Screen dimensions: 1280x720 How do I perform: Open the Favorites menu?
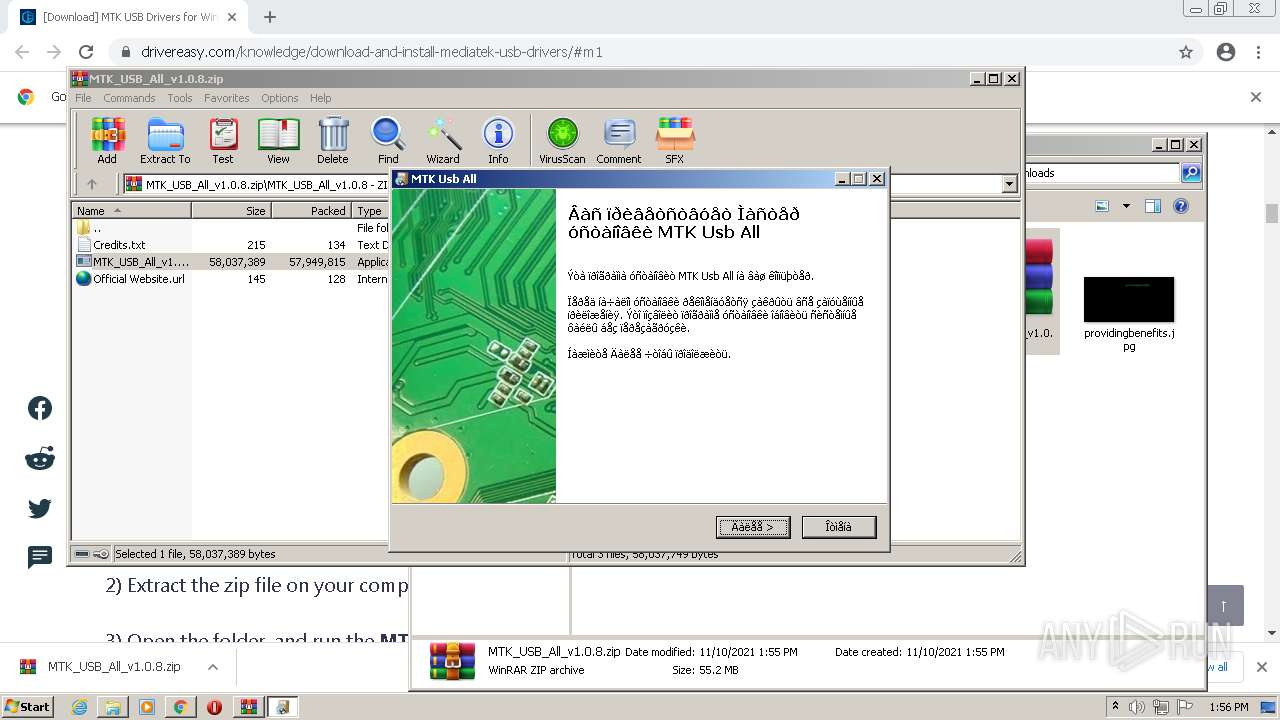tap(227, 98)
